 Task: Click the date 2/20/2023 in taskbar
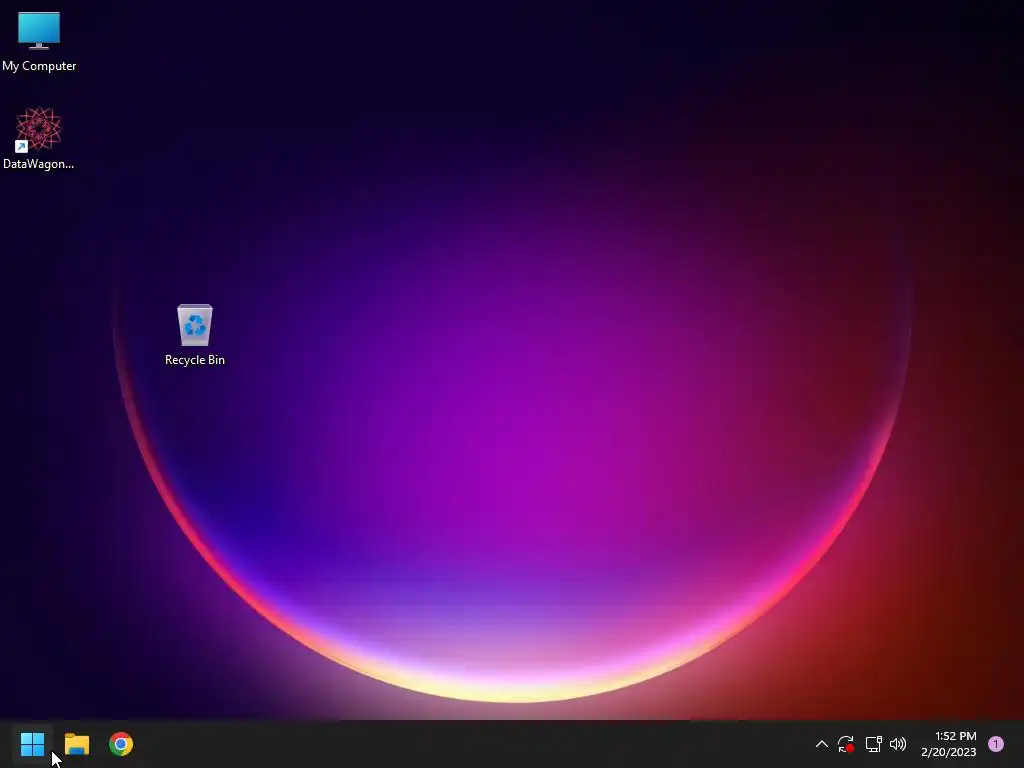(x=948, y=752)
